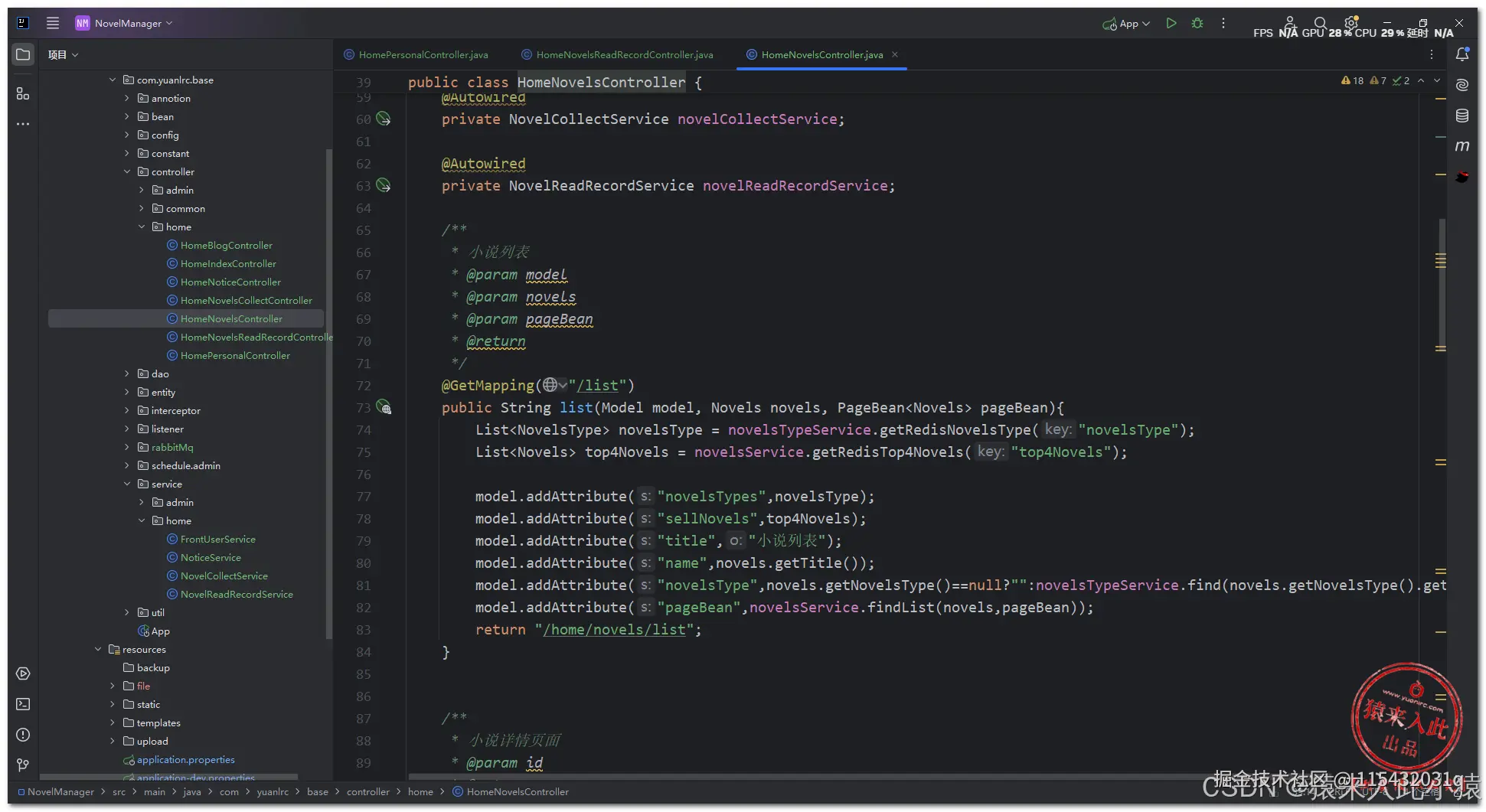Show more tool windows (three dots)

coord(23,123)
